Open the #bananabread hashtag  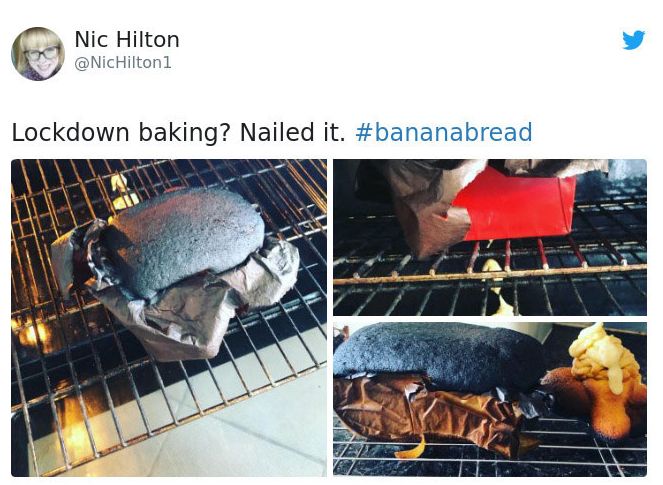[444, 132]
